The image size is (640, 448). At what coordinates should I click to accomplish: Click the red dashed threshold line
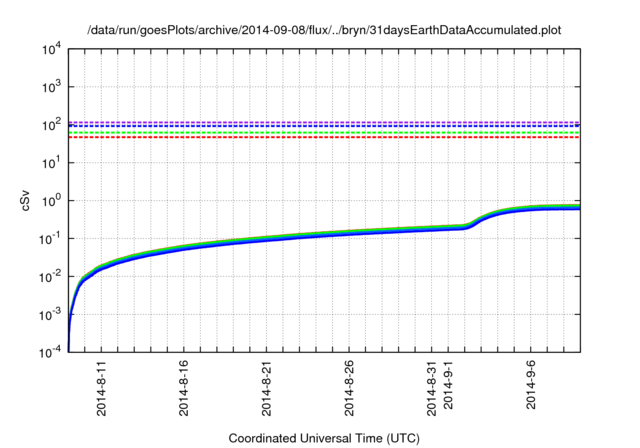tap(324, 137)
